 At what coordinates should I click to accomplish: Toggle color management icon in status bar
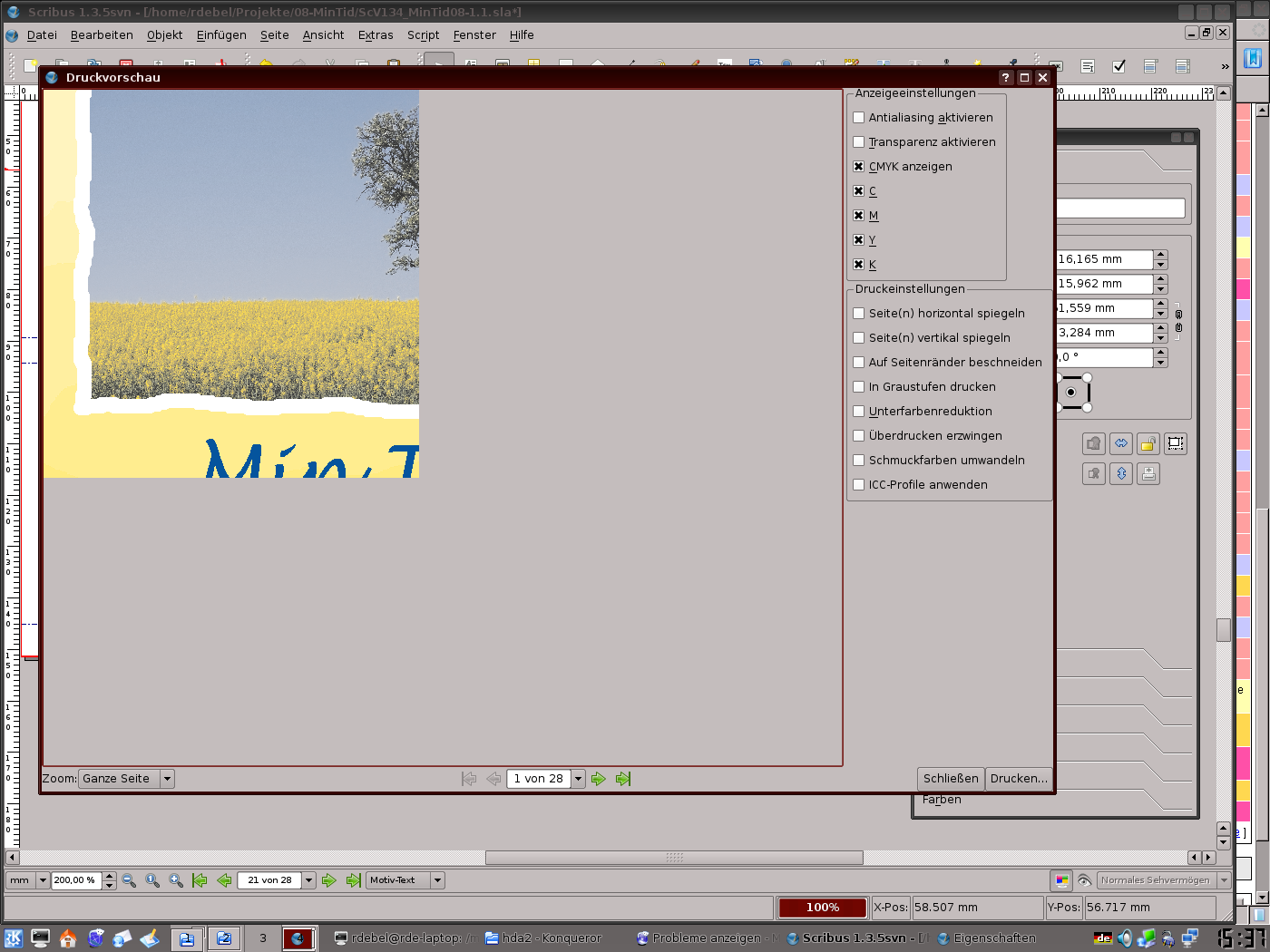(1061, 880)
